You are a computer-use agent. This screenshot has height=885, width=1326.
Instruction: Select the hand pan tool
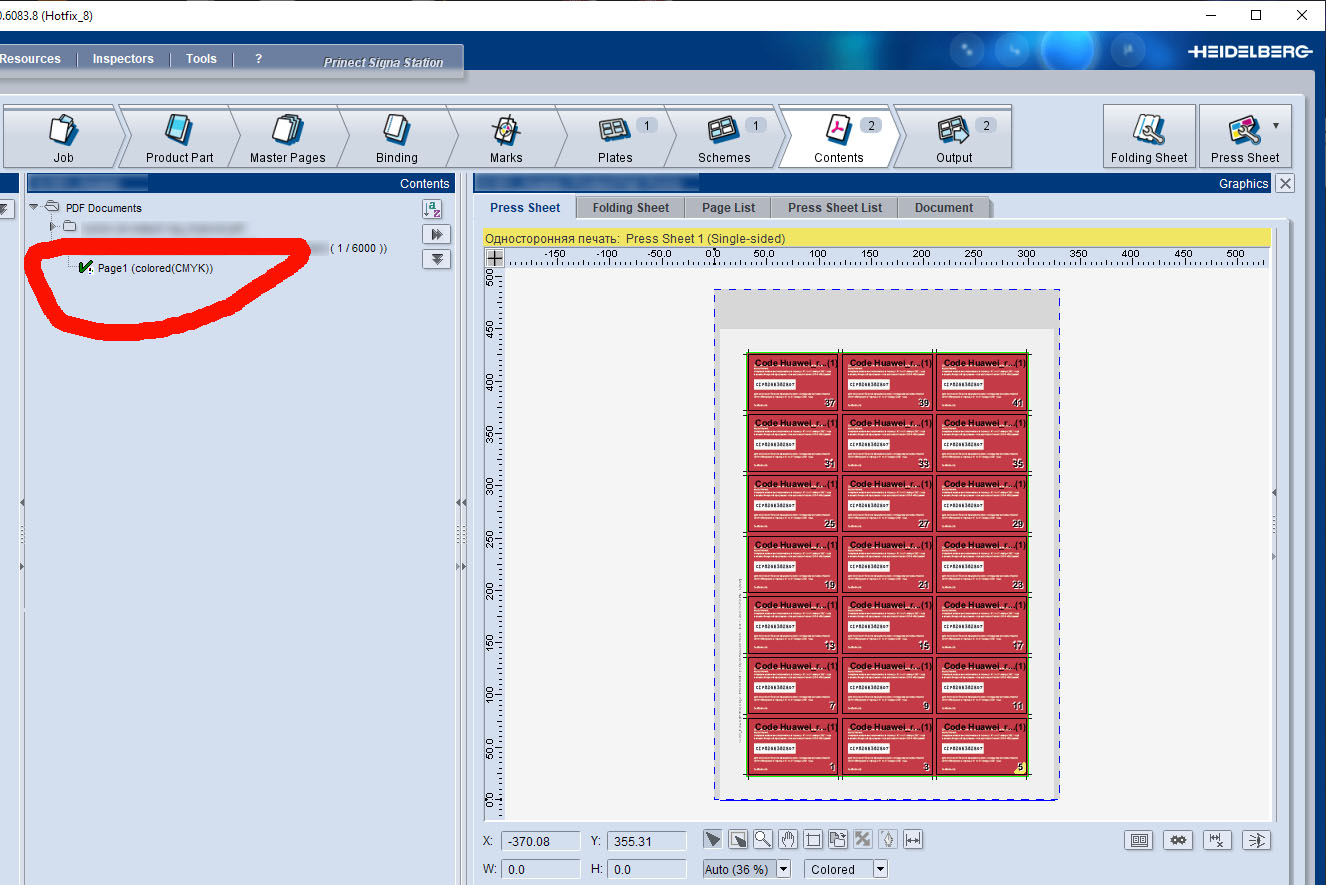[788, 840]
